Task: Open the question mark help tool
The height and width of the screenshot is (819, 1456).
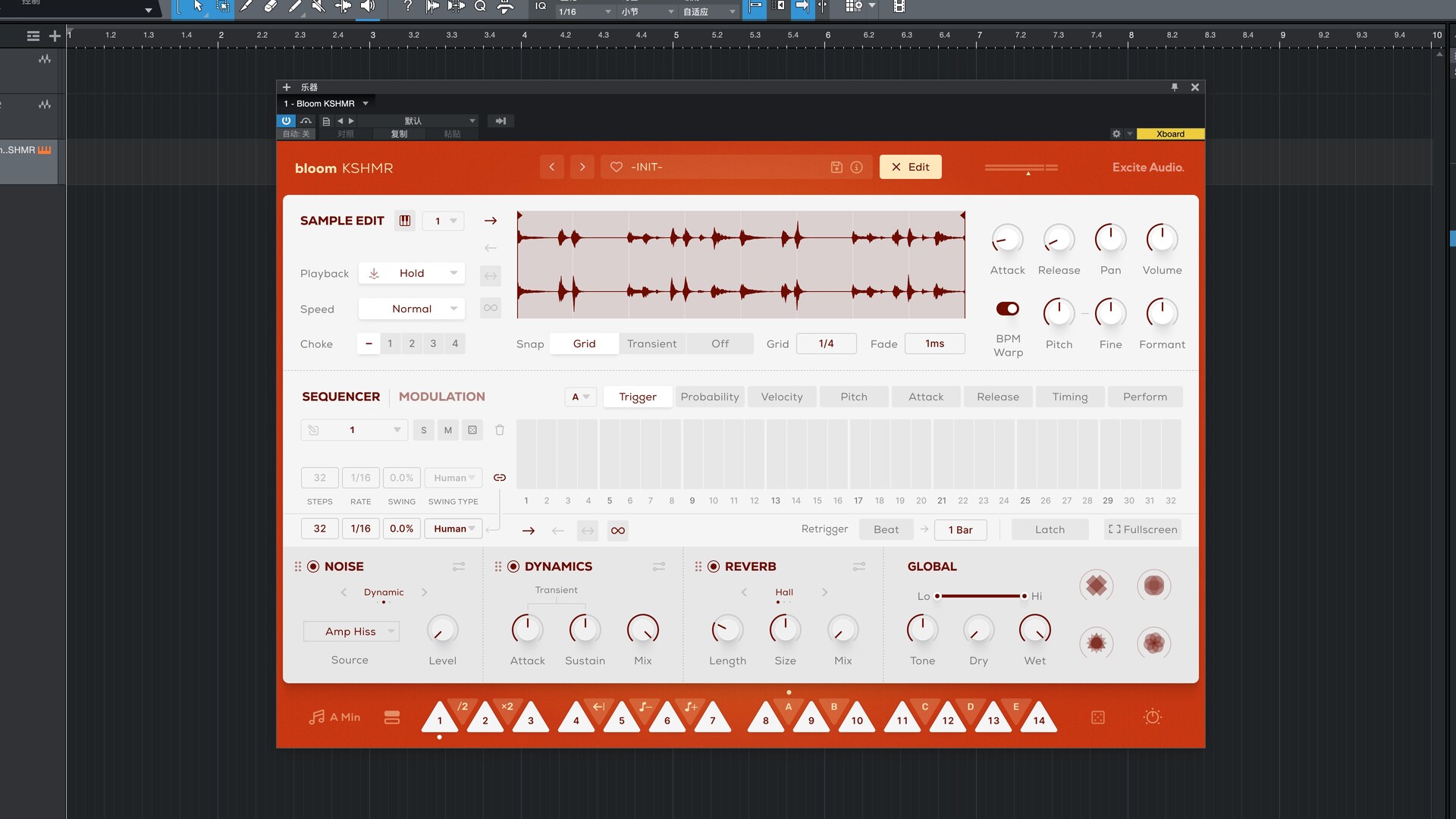Action: (x=408, y=6)
